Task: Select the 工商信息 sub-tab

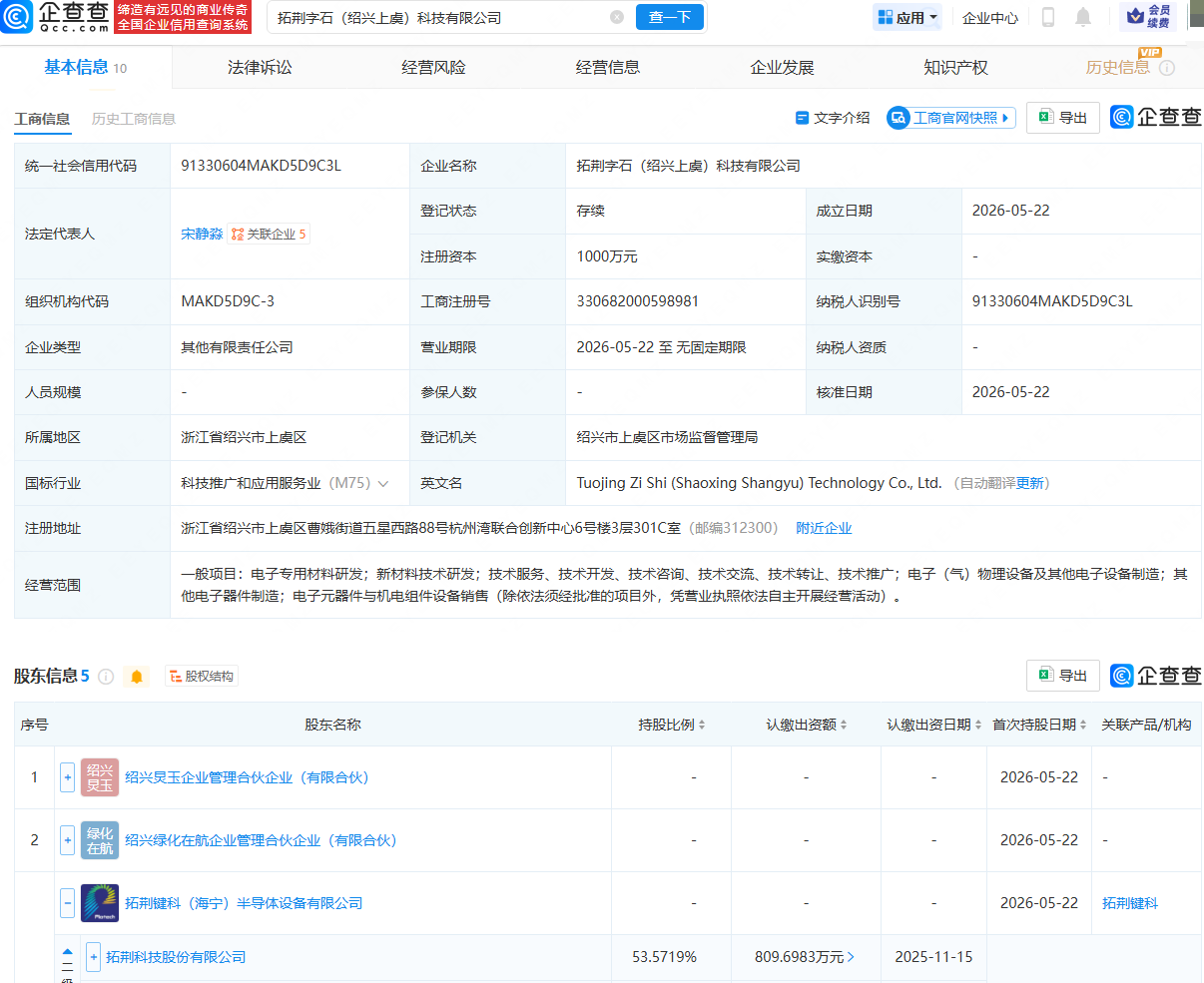Action: click(x=42, y=118)
